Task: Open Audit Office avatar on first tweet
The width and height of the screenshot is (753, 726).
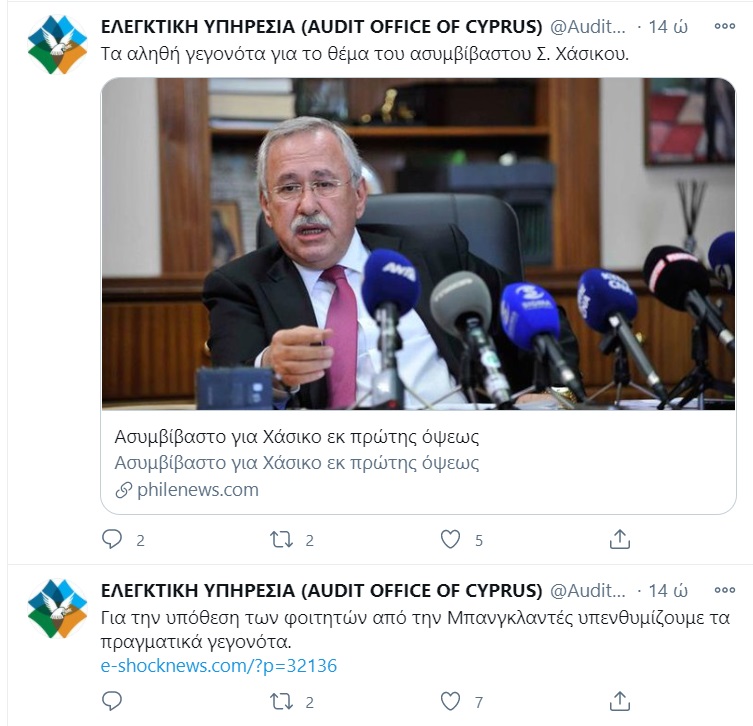Action: click(58, 45)
